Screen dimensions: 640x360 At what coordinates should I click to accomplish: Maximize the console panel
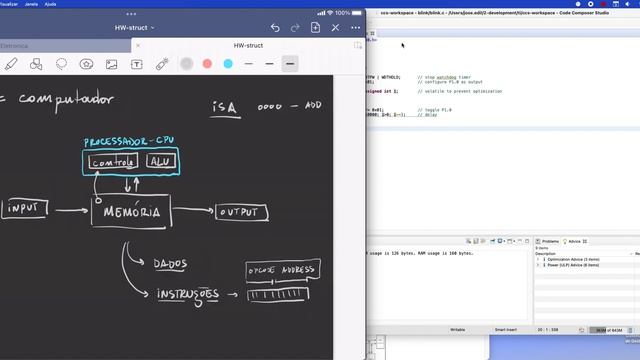pos(527,241)
